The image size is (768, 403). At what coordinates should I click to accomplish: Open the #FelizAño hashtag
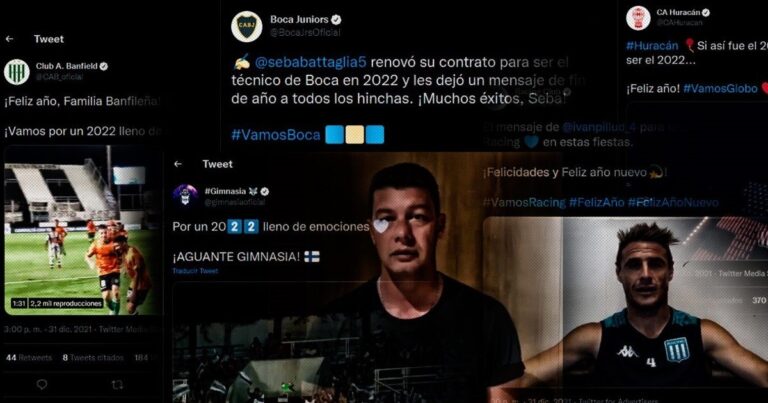pos(597,202)
